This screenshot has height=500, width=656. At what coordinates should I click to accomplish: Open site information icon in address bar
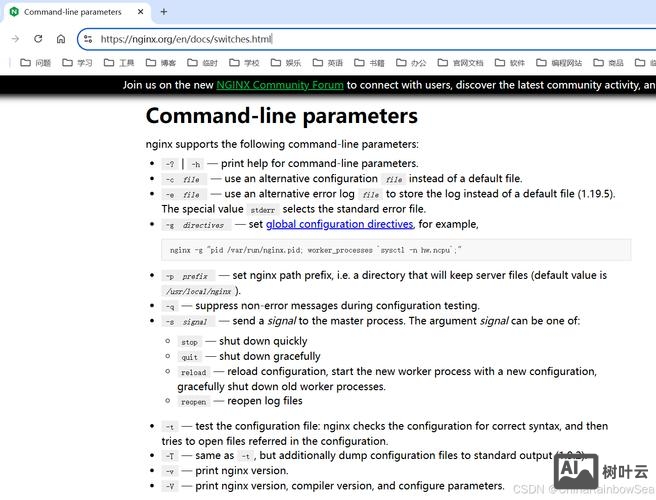click(88, 39)
